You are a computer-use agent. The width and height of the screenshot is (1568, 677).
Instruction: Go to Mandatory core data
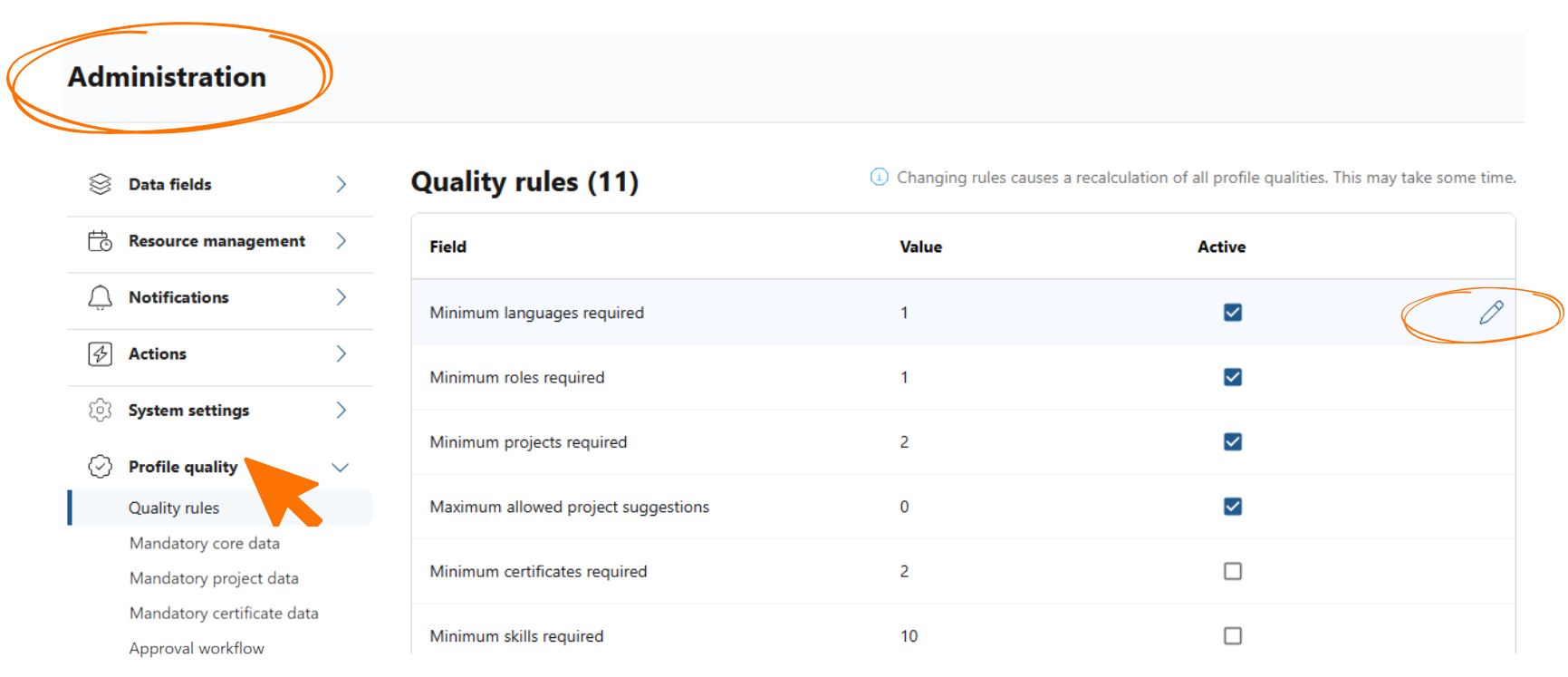click(x=205, y=543)
